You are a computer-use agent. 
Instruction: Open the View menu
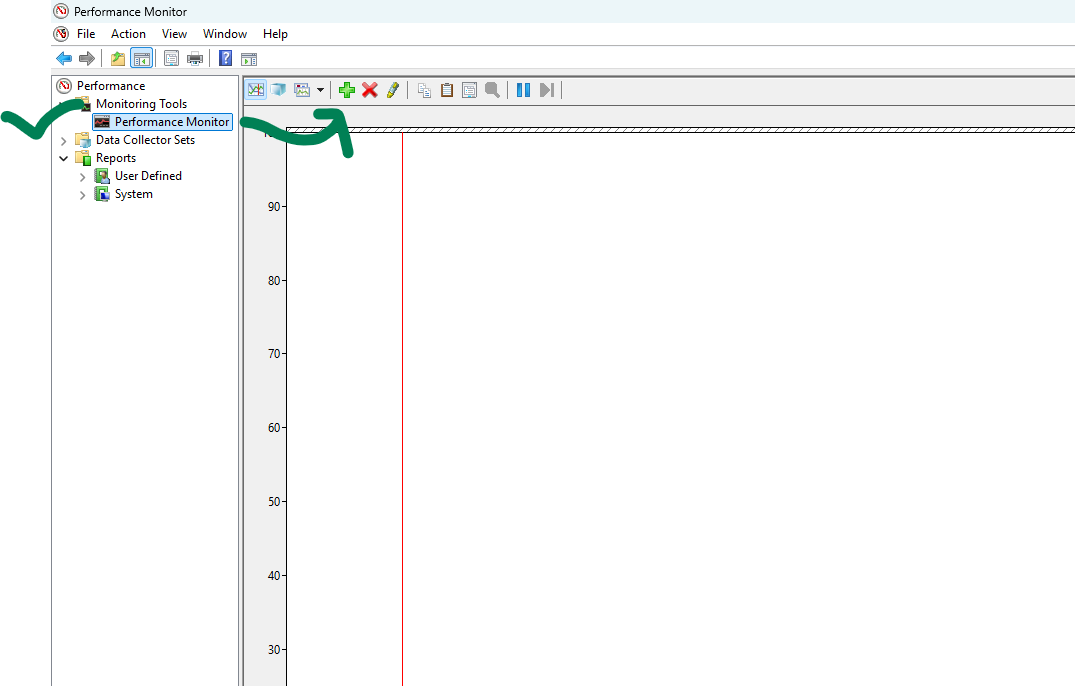click(174, 34)
